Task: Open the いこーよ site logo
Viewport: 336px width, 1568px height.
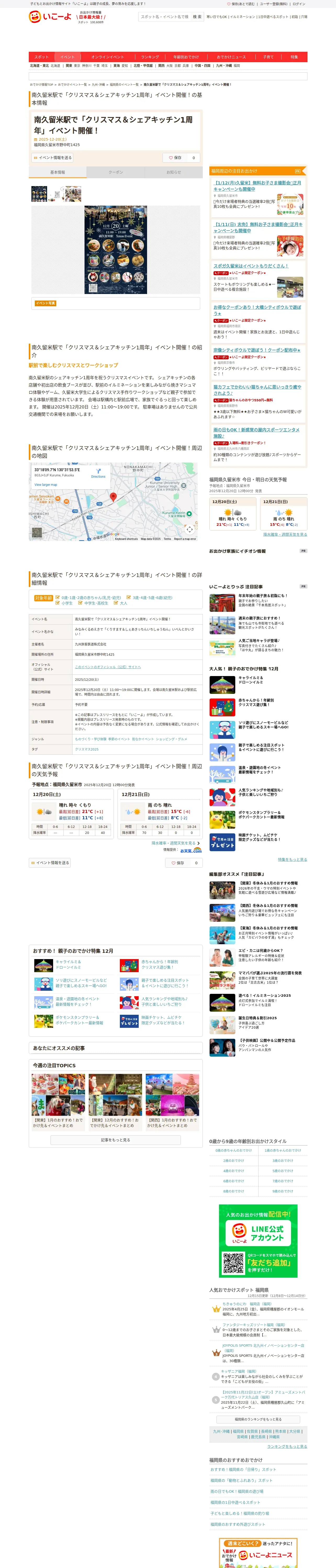Action: (x=50, y=16)
